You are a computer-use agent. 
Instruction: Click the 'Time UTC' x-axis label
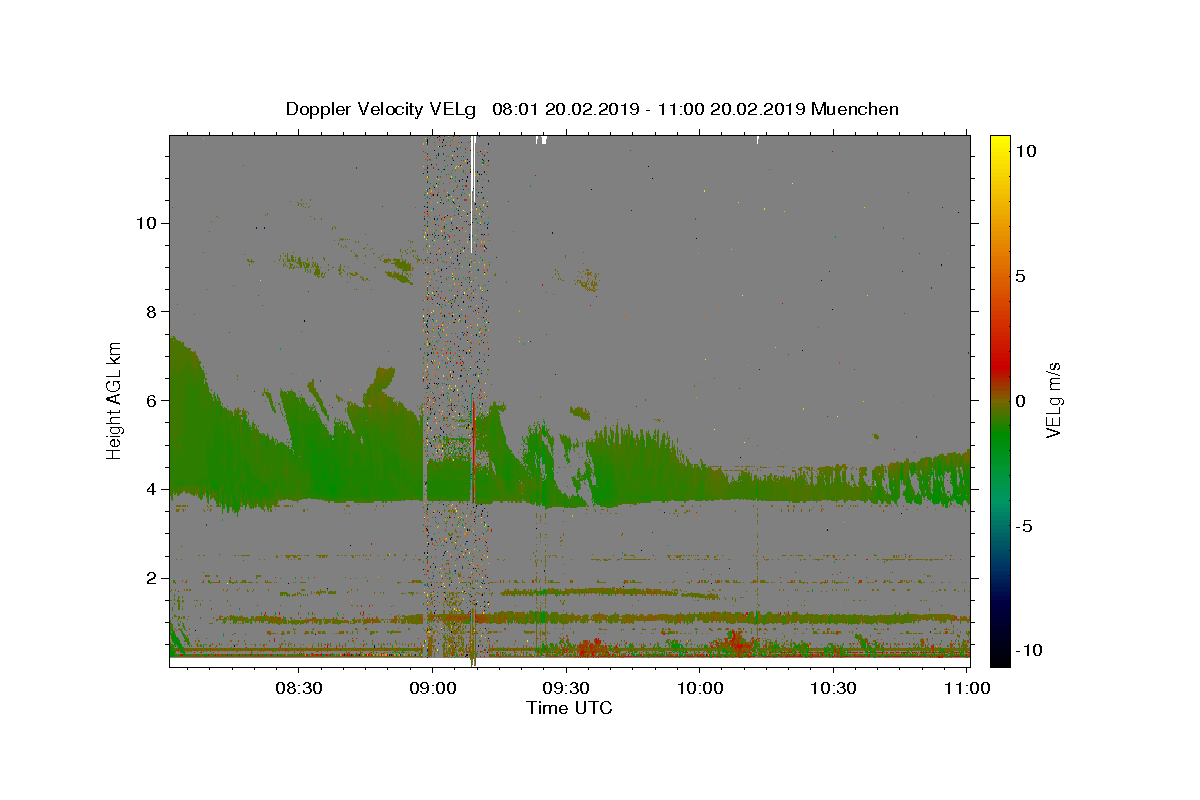(569, 708)
